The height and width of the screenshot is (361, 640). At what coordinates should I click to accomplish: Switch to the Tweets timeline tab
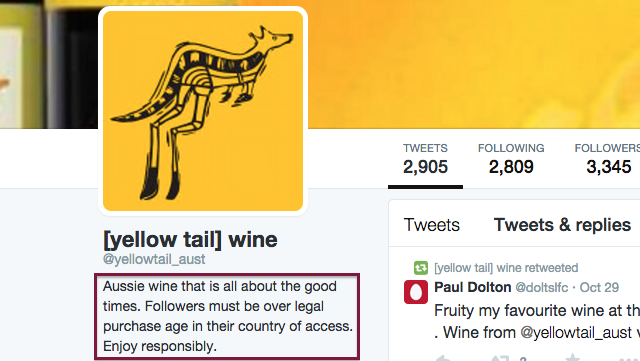pyautogui.click(x=431, y=225)
